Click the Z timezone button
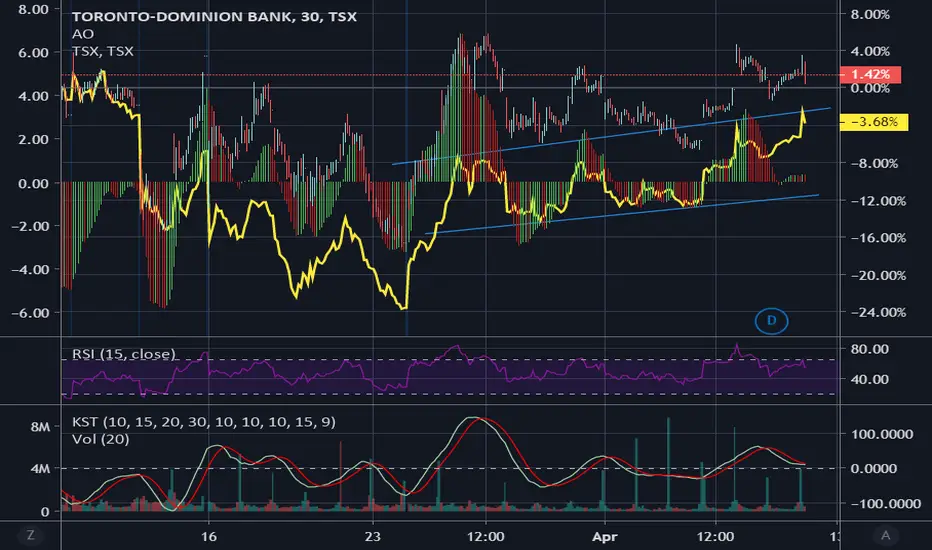Viewport: 932px width, 550px height. click(30, 535)
